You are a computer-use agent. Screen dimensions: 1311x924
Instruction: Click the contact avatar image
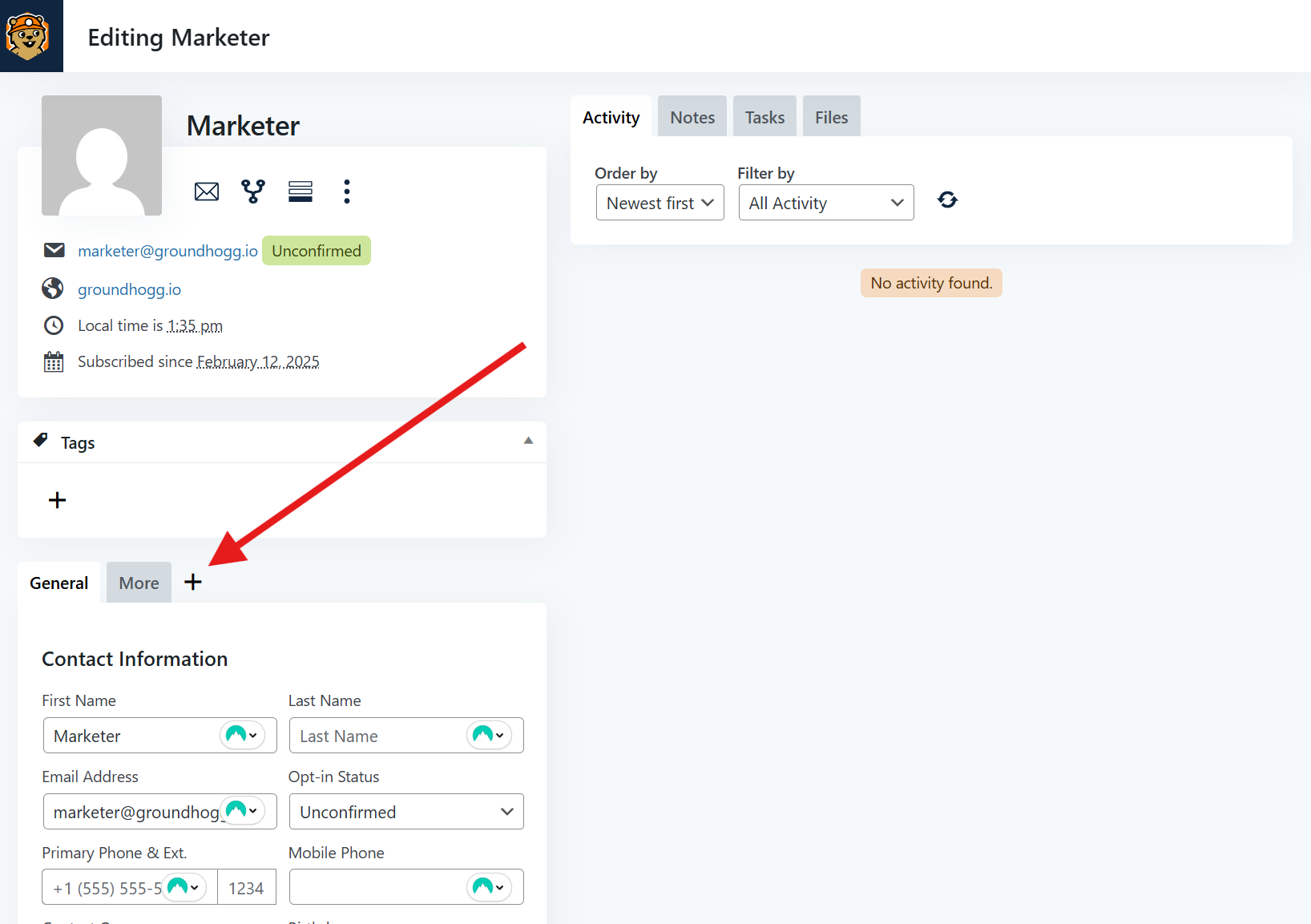click(x=102, y=155)
